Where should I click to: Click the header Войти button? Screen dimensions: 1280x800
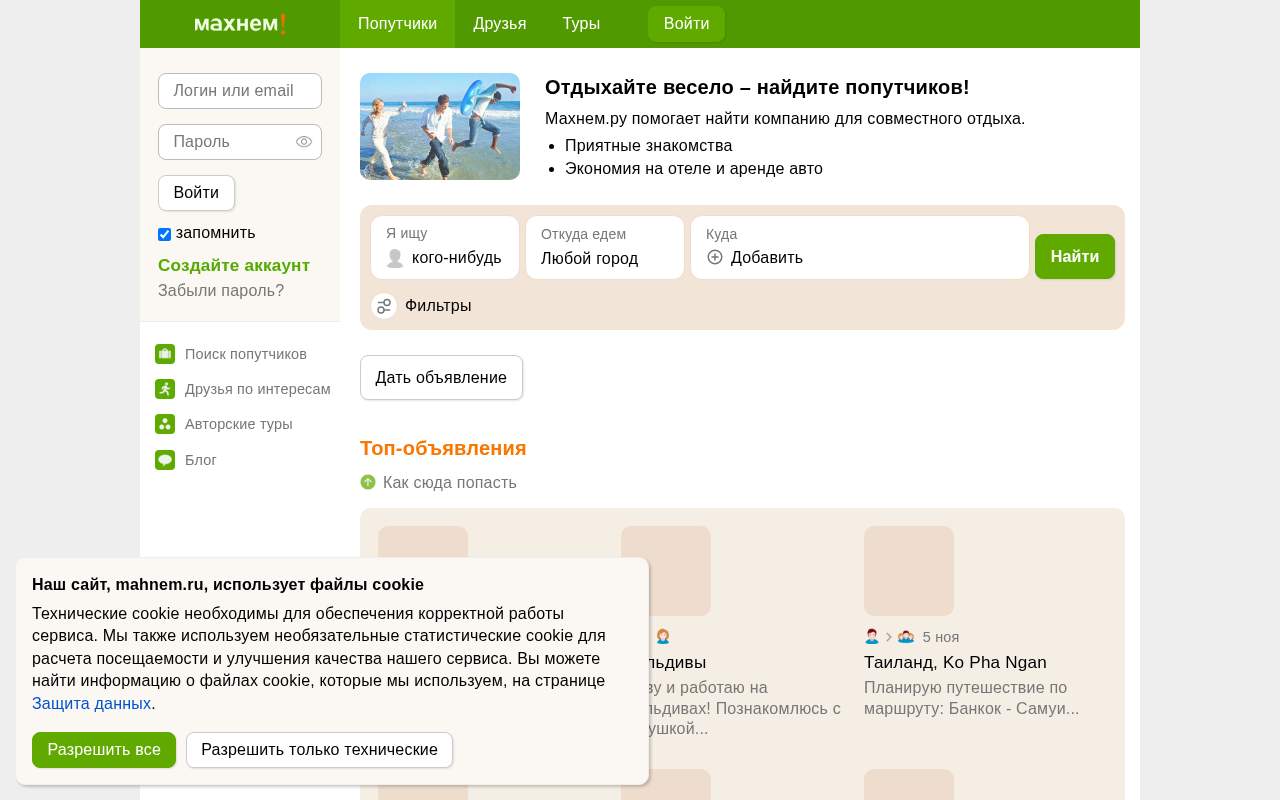(x=686, y=24)
